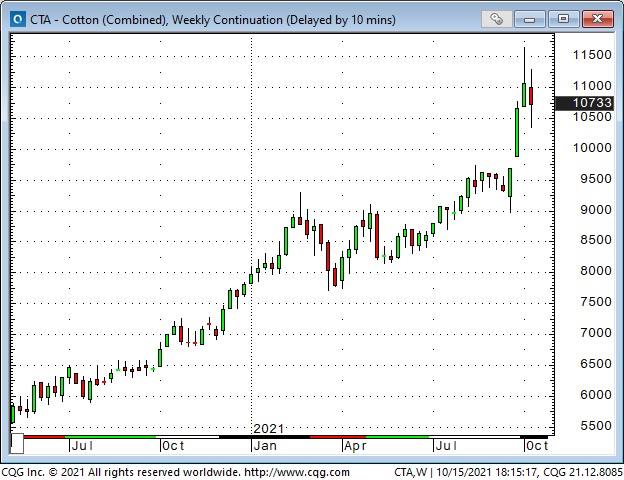Click the 8000 price axis value

(596, 271)
